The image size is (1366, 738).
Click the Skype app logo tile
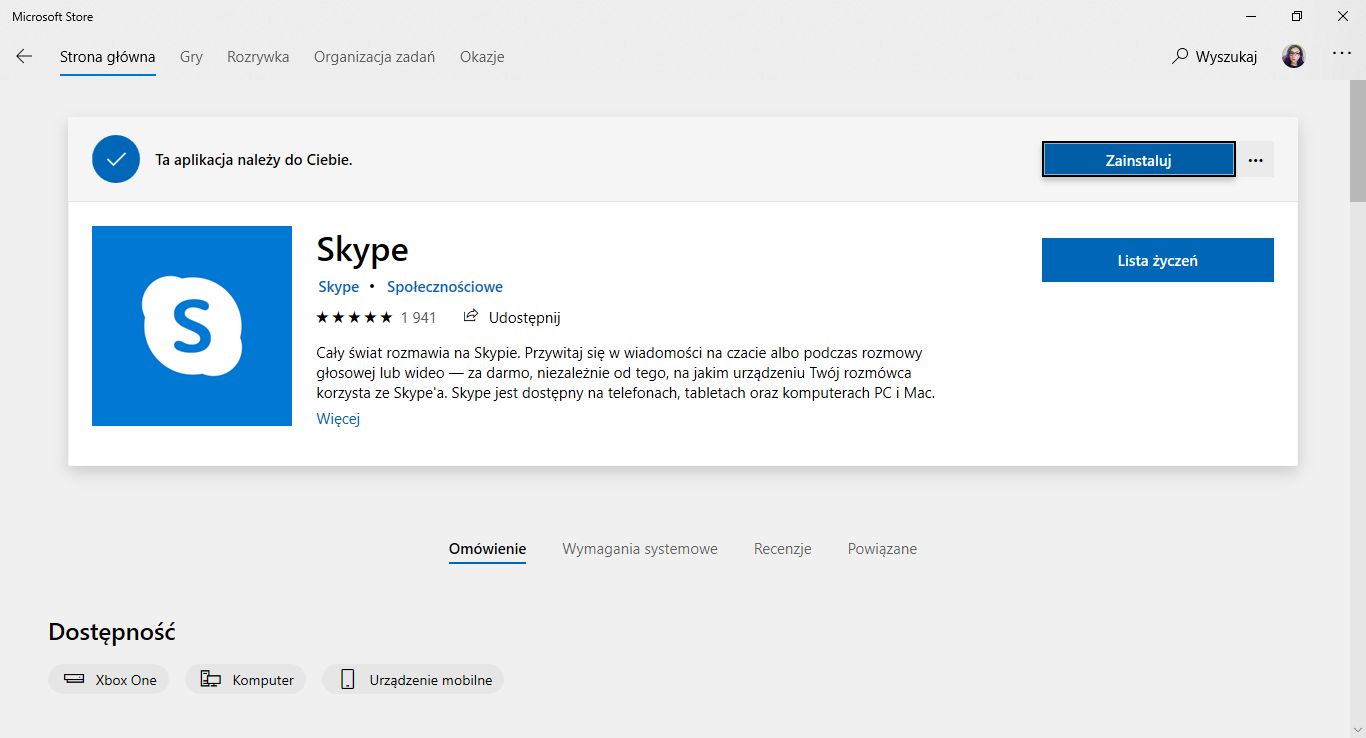192,326
